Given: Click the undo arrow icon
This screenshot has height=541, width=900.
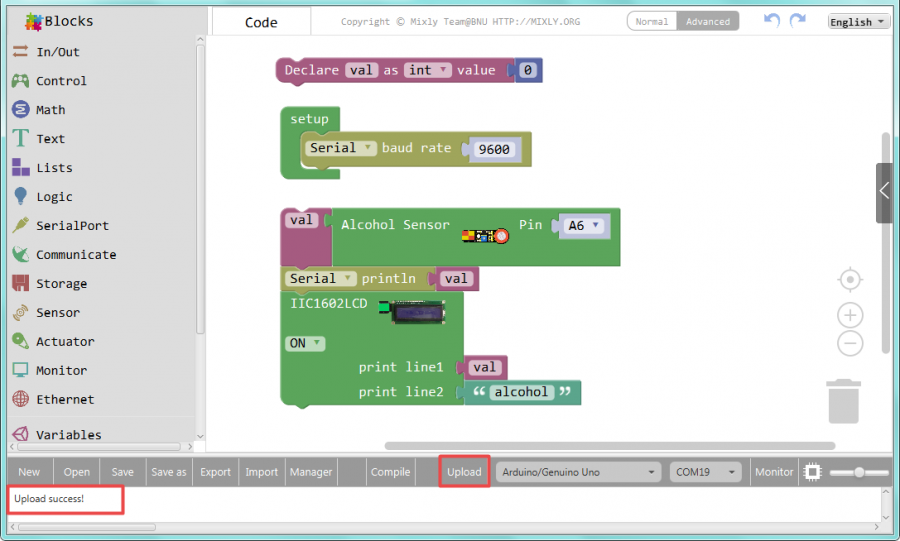Looking at the screenshot, I should (x=772, y=21).
